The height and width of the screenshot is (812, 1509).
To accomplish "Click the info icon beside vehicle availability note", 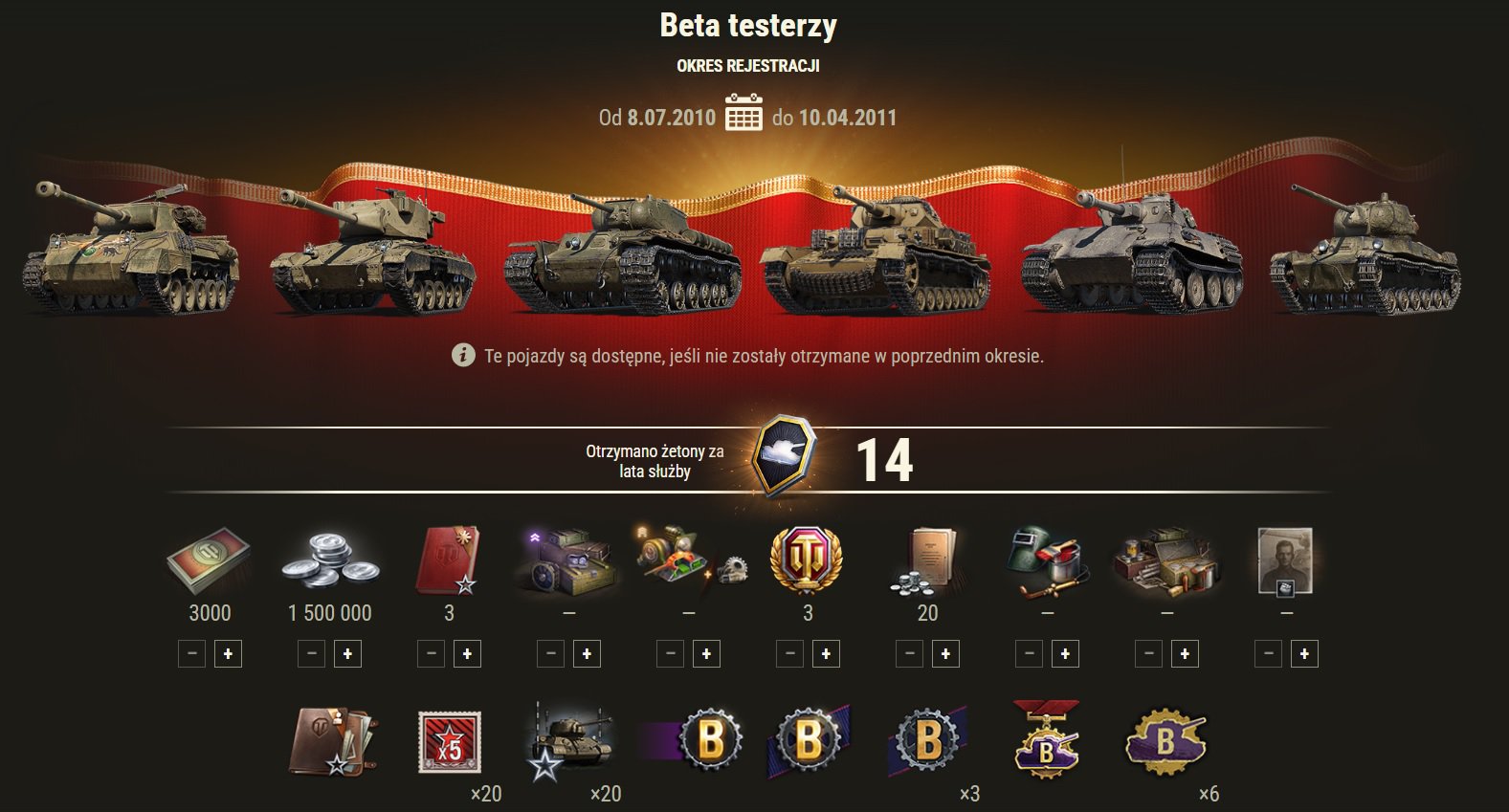I will 463,356.
